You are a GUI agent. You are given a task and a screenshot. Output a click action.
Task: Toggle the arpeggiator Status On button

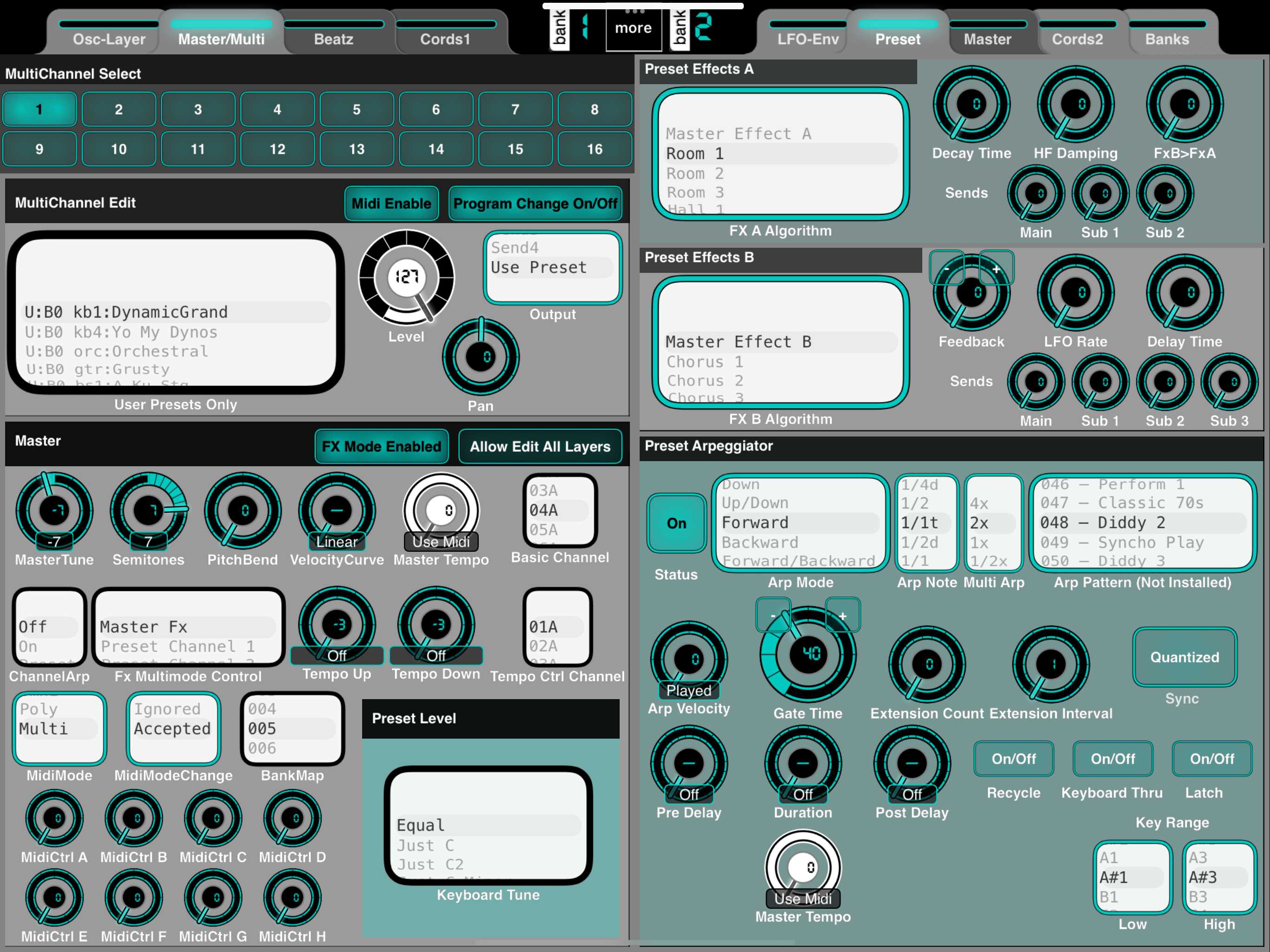click(676, 523)
